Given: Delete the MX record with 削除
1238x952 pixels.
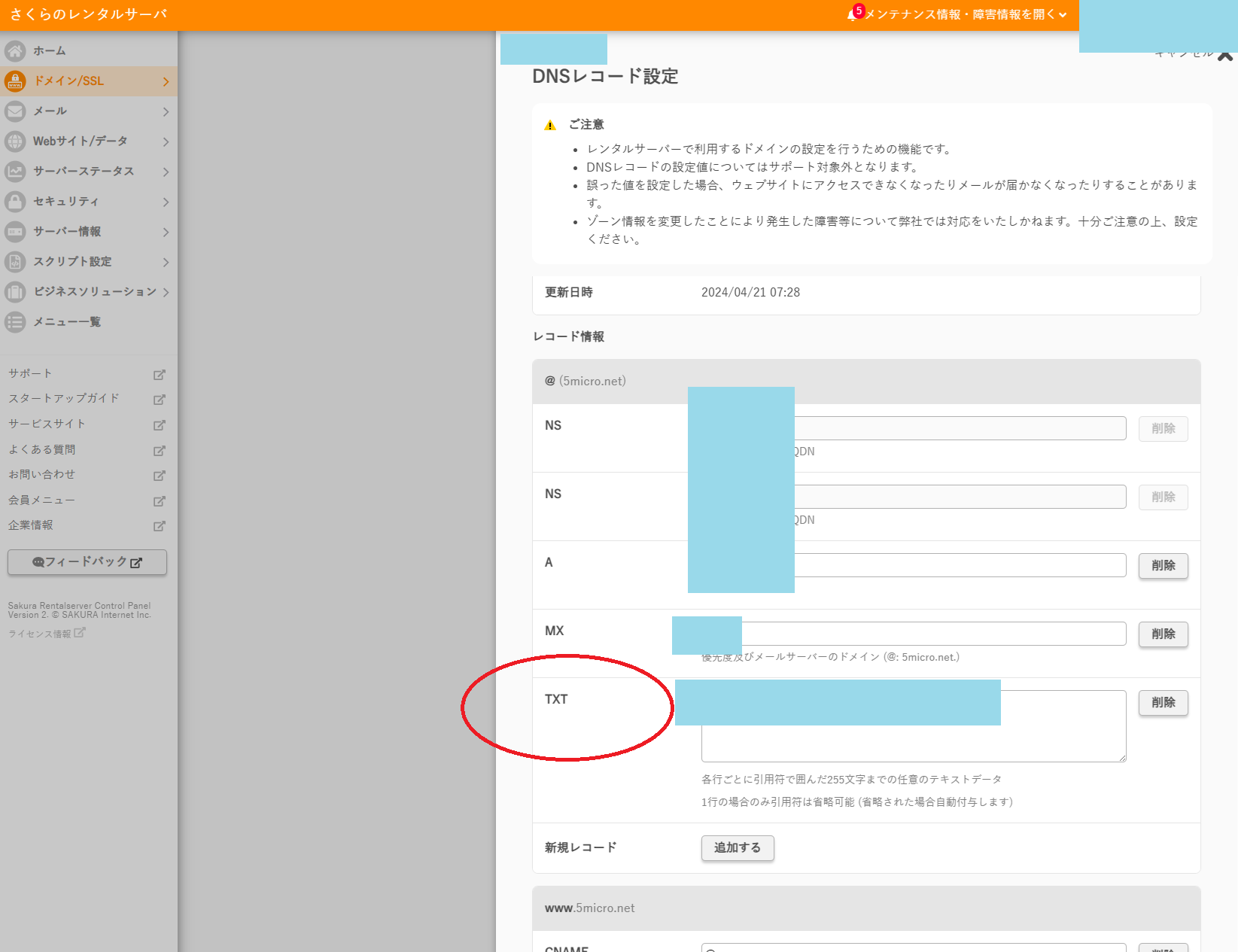Looking at the screenshot, I should 1163,634.
